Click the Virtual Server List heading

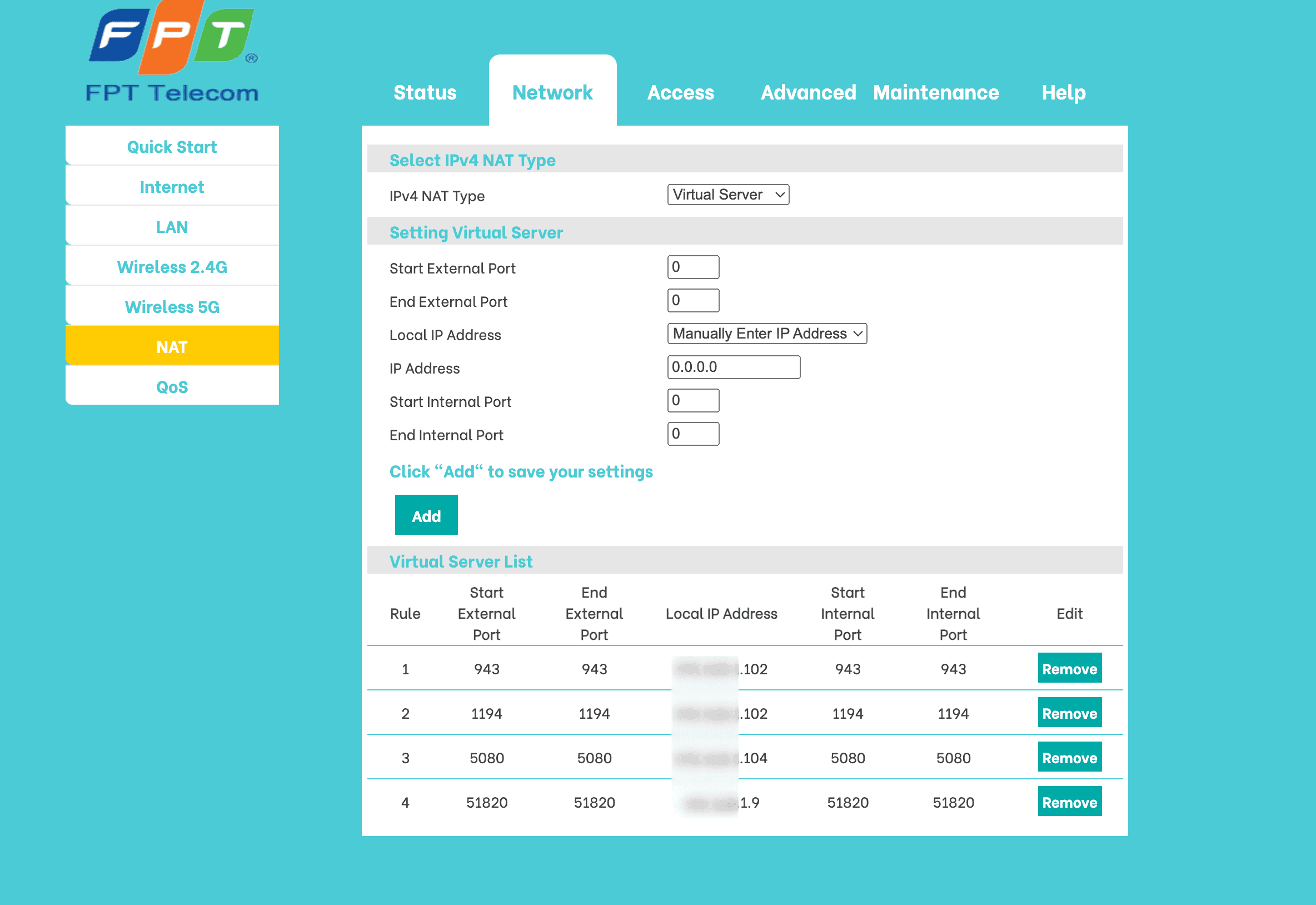tap(461, 561)
